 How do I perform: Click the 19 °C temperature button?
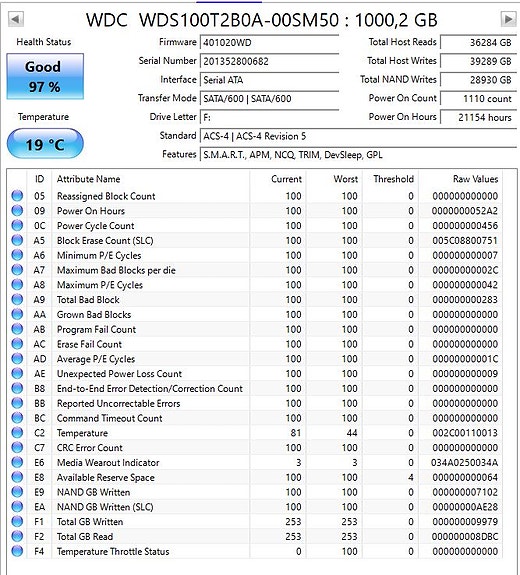pyautogui.click(x=45, y=144)
